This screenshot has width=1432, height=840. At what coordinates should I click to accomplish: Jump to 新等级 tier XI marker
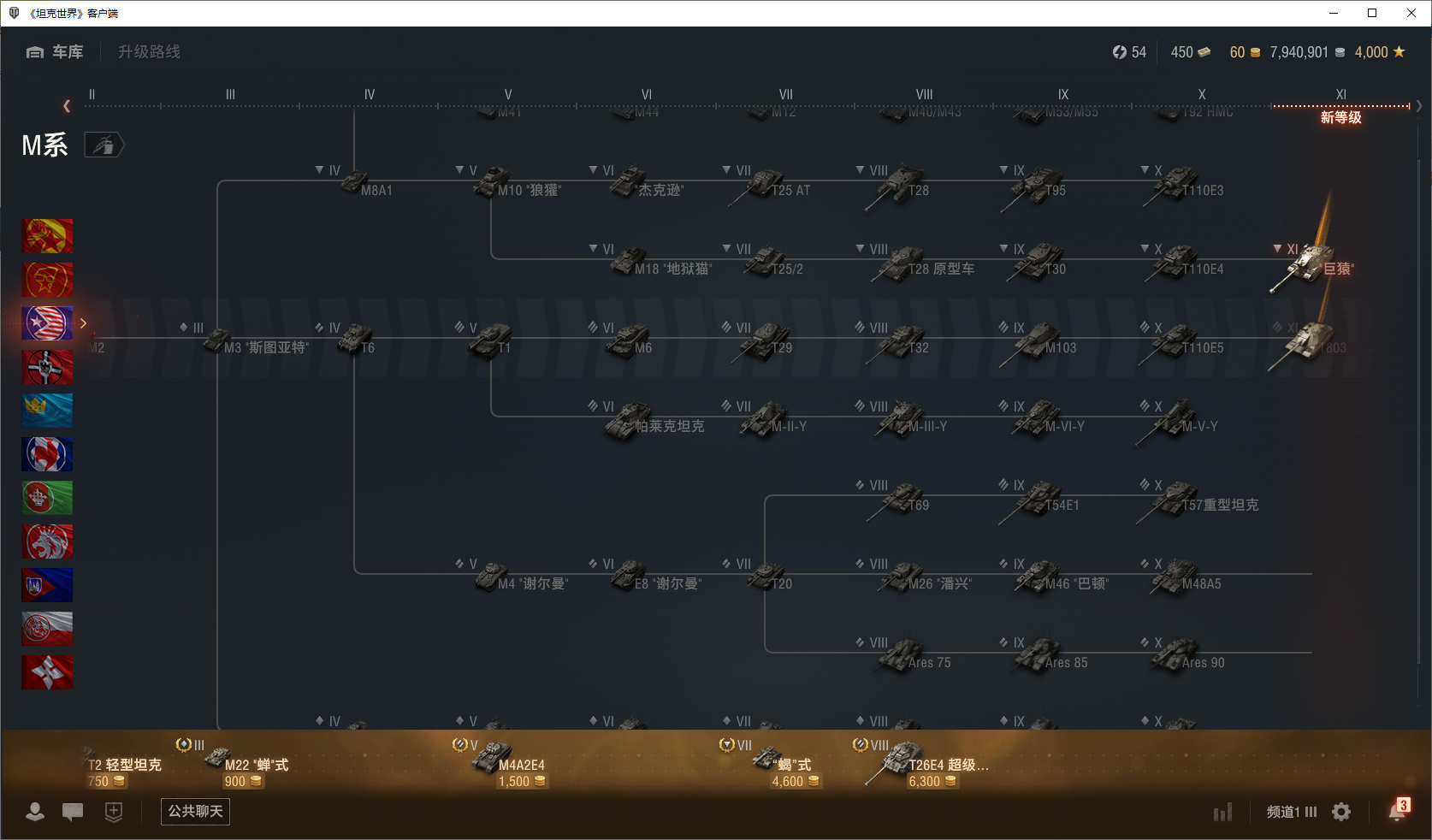pyautogui.click(x=1340, y=117)
